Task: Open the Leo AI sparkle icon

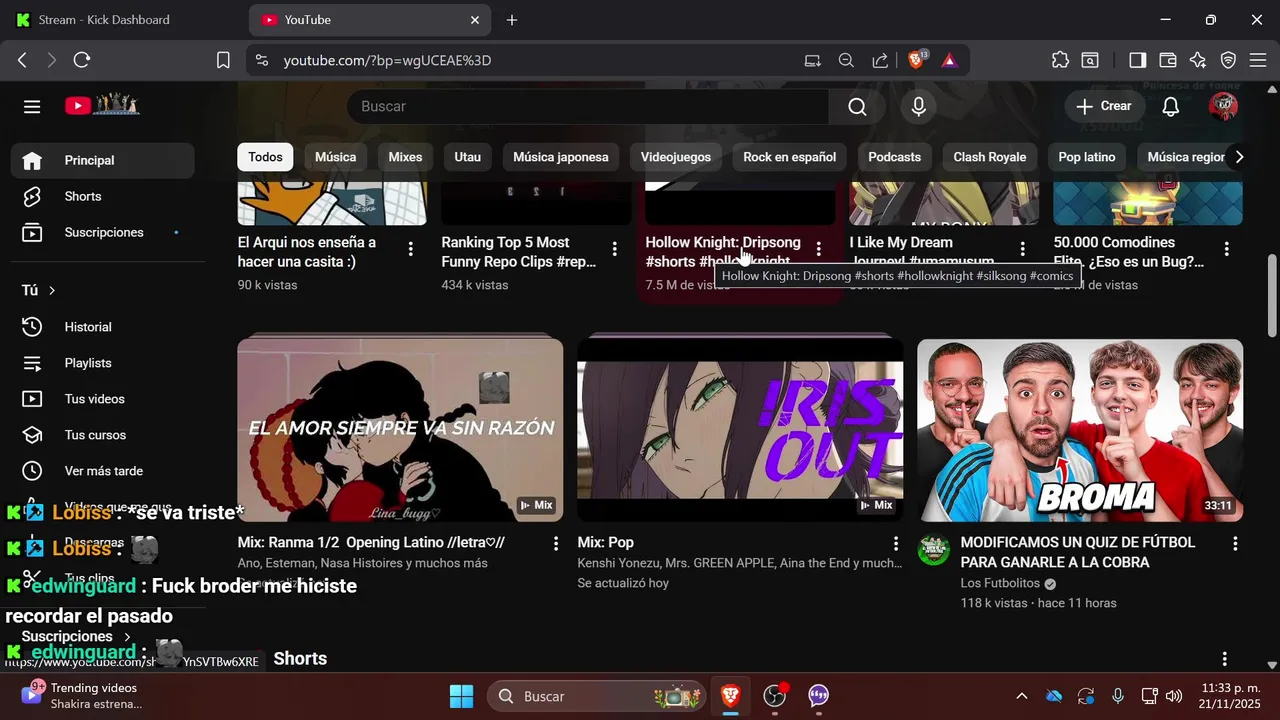Action: [x=1198, y=60]
